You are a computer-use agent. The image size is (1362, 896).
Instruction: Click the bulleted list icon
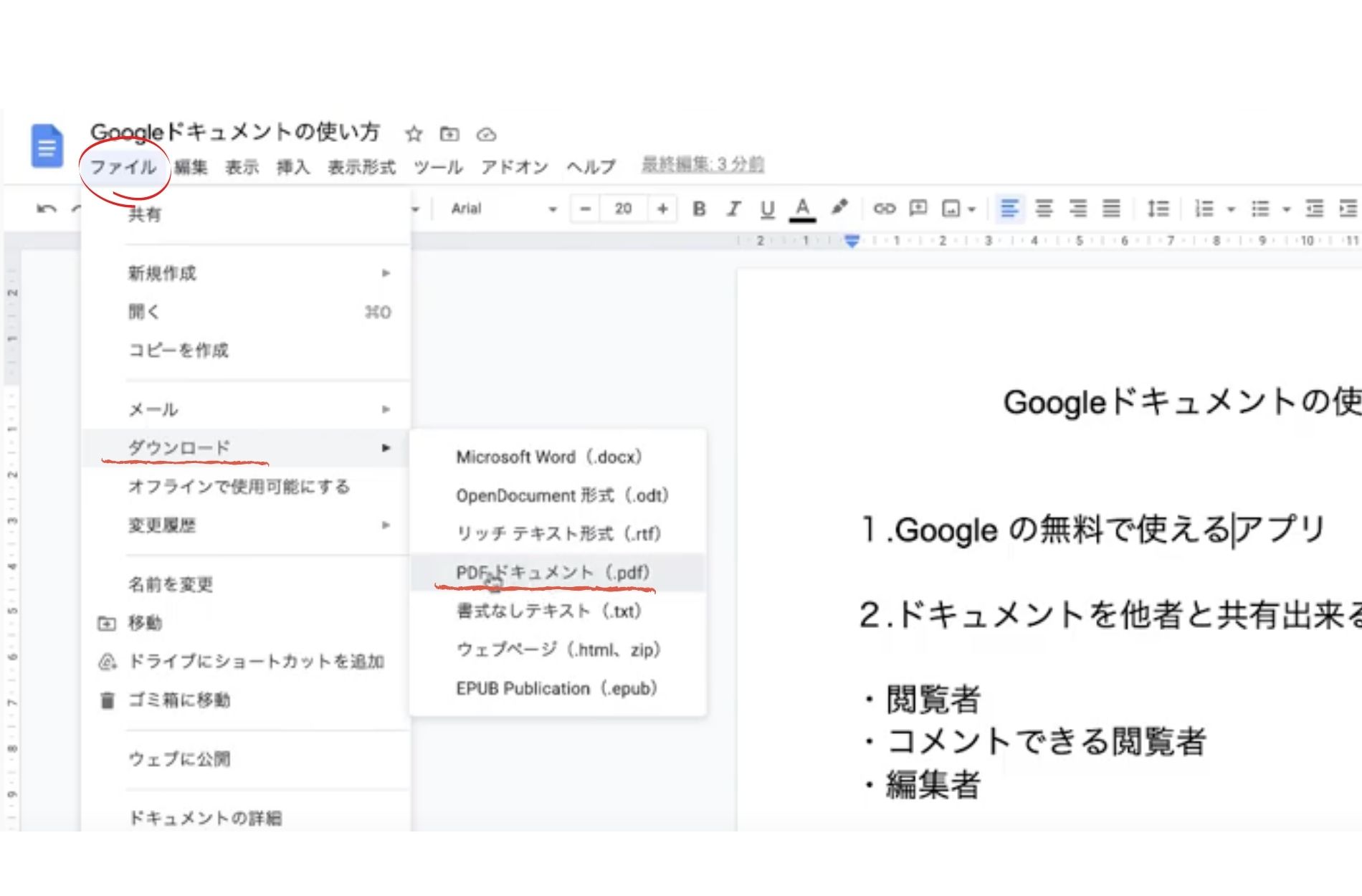(x=1260, y=209)
